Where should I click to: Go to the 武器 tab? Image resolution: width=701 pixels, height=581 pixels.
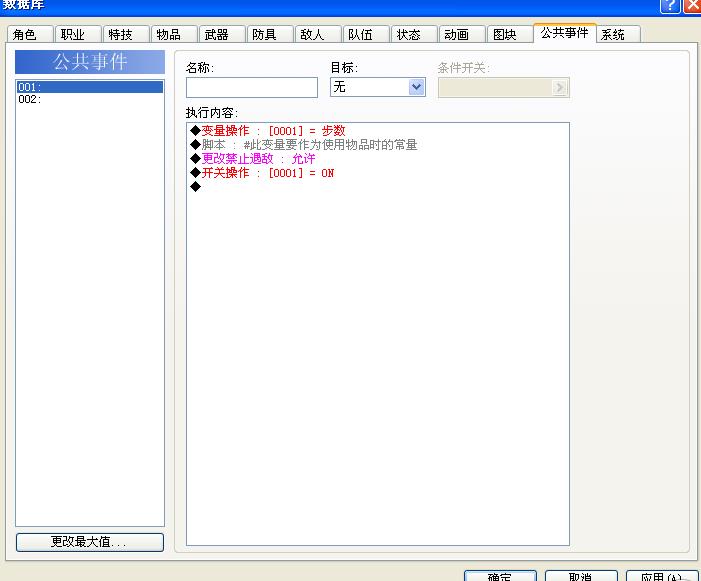click(x=222, y=34)
